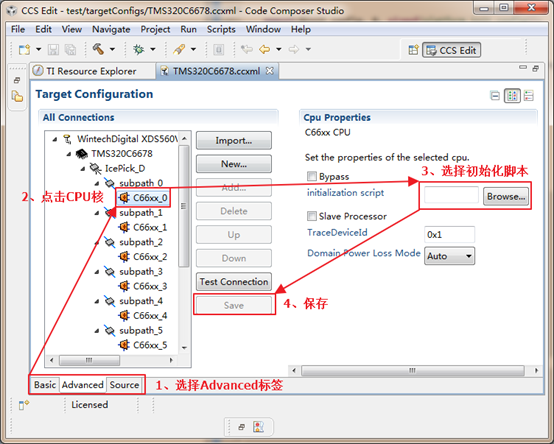Enable the Bypass checkbox

point(312,176)
